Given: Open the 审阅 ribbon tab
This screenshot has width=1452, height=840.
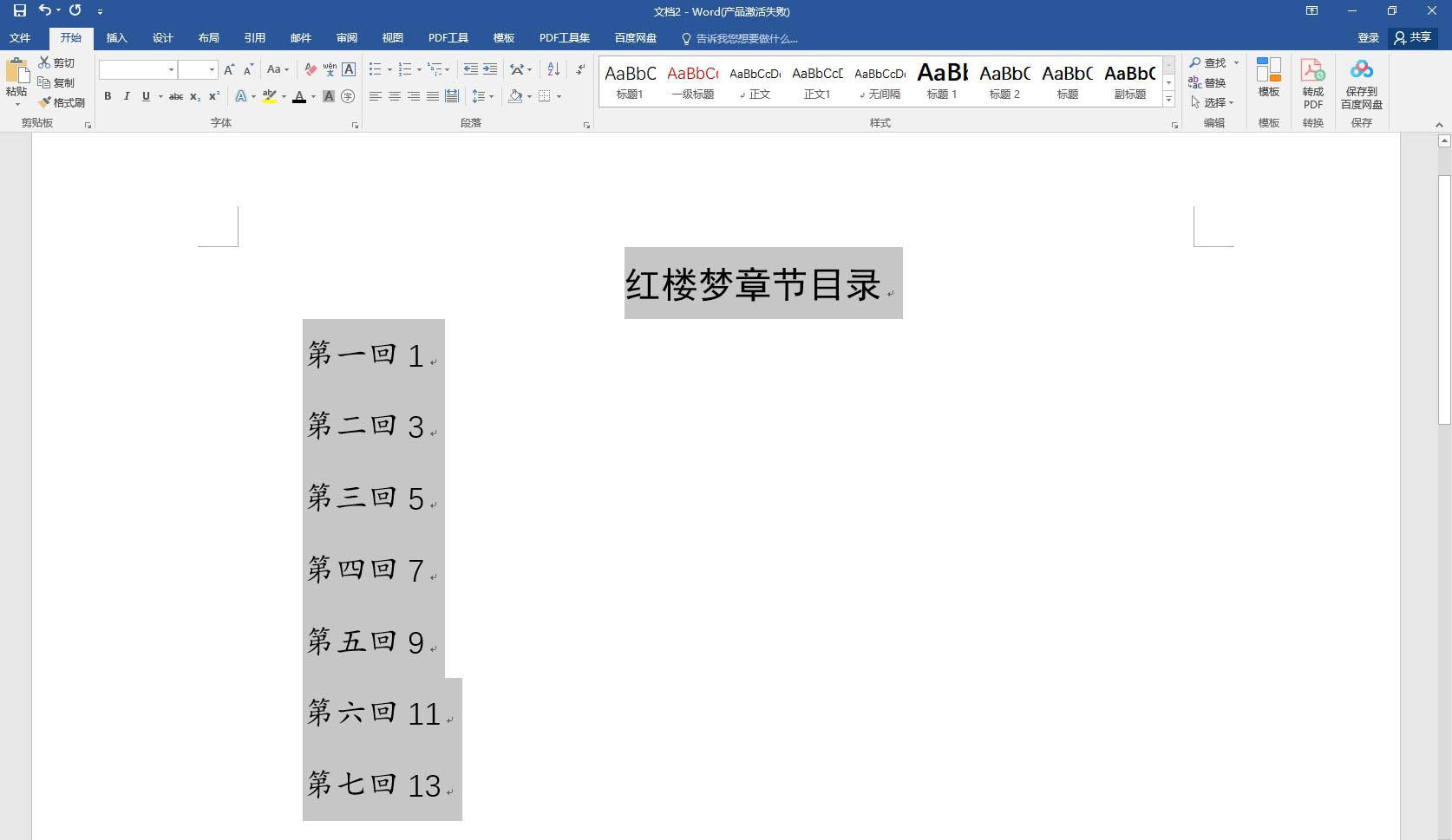Looking at the screenshot, I should point(347,38).
